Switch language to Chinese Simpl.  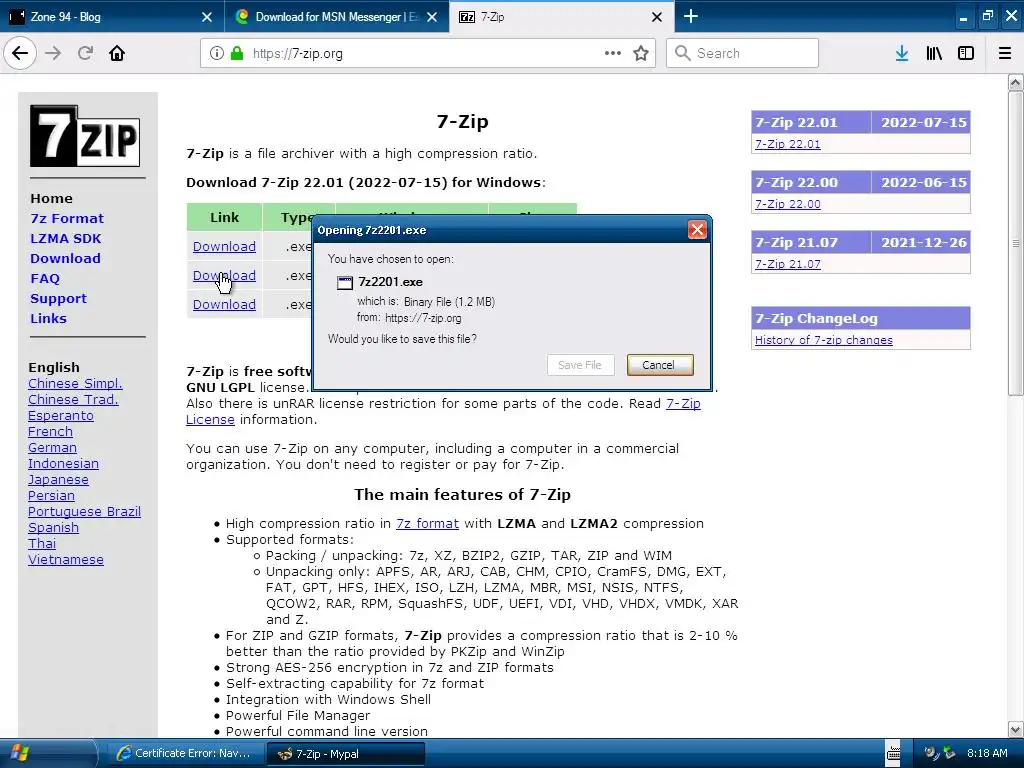pyautogui.click(x=75, y=383)
